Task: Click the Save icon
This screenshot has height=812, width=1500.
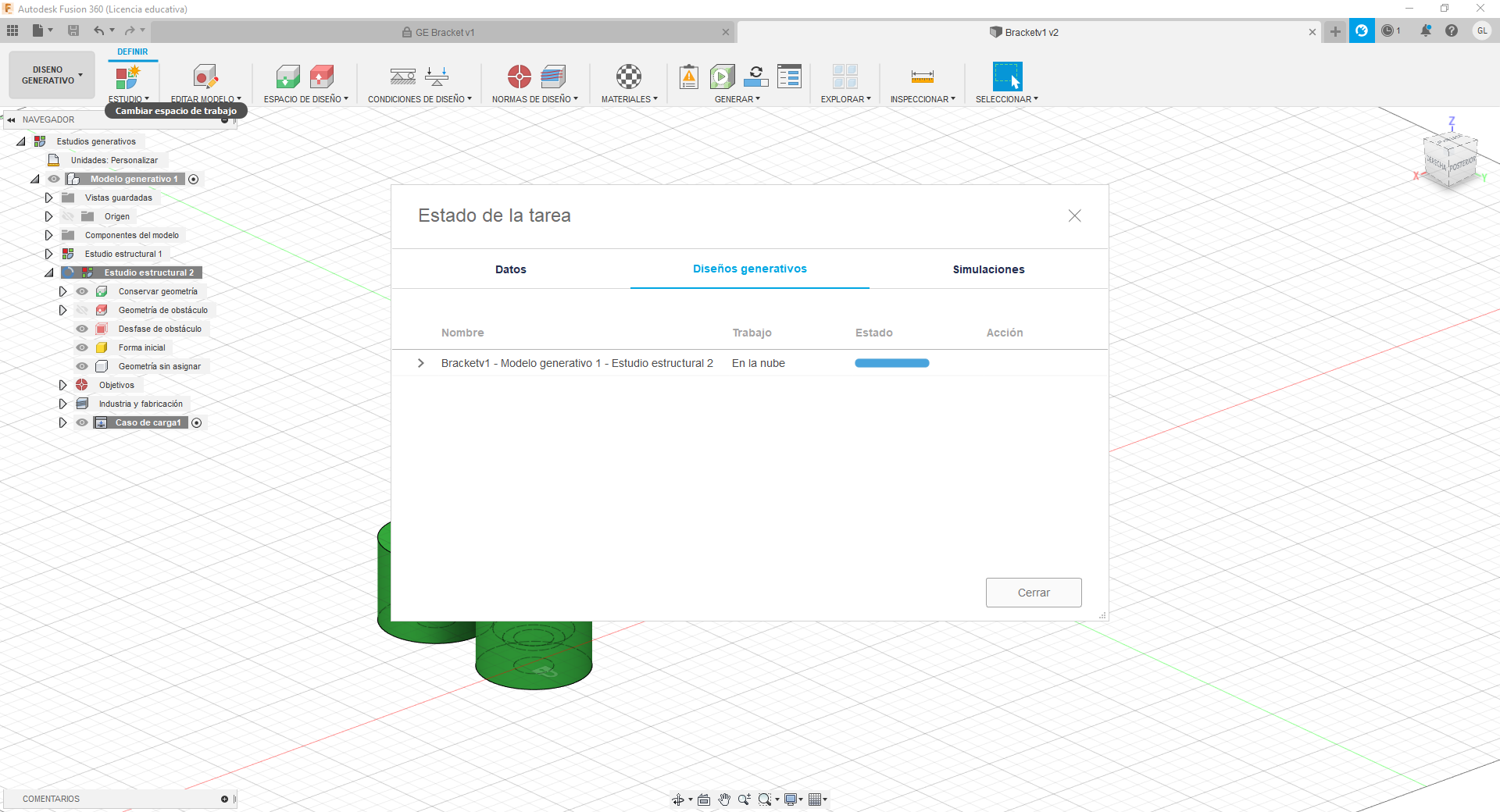Action: point(73,30)
